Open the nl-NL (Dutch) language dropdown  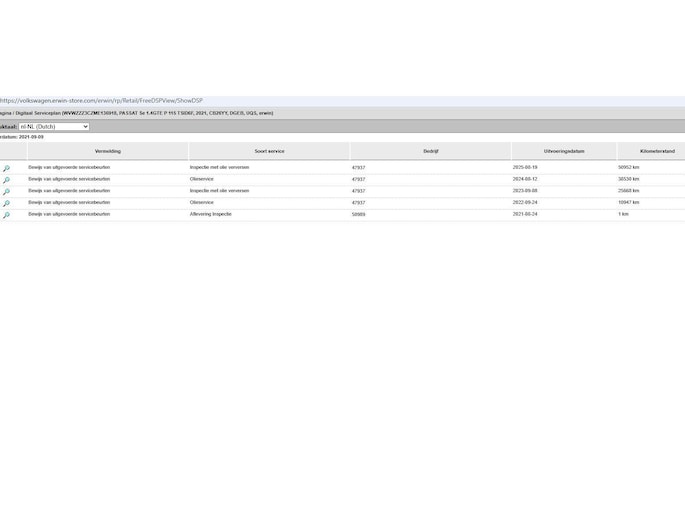point(54,127)
